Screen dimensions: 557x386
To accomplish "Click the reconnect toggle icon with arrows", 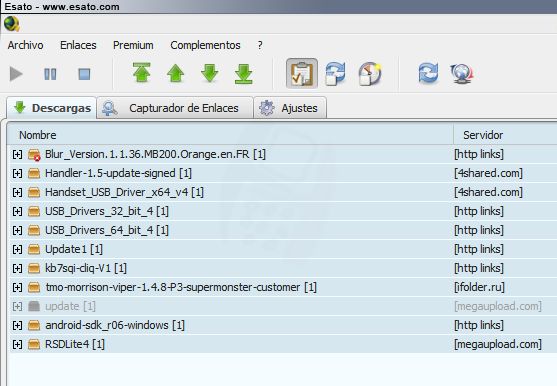I will coord(335,74).
